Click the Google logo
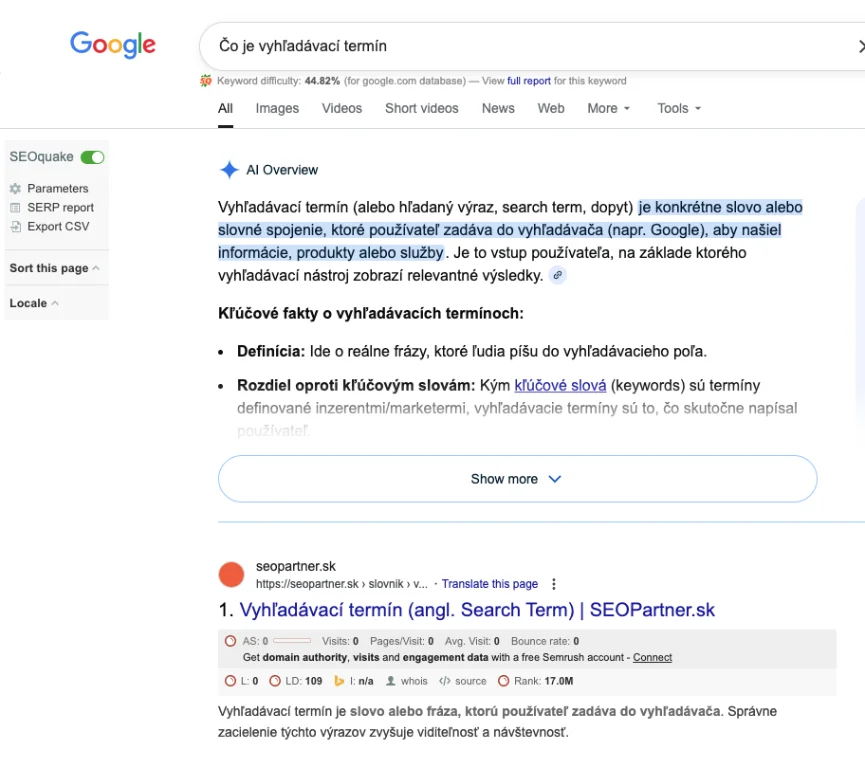Image resolution: width=865 pixels, height=768 pixels. pyautogui.click(x=113, y=45)
